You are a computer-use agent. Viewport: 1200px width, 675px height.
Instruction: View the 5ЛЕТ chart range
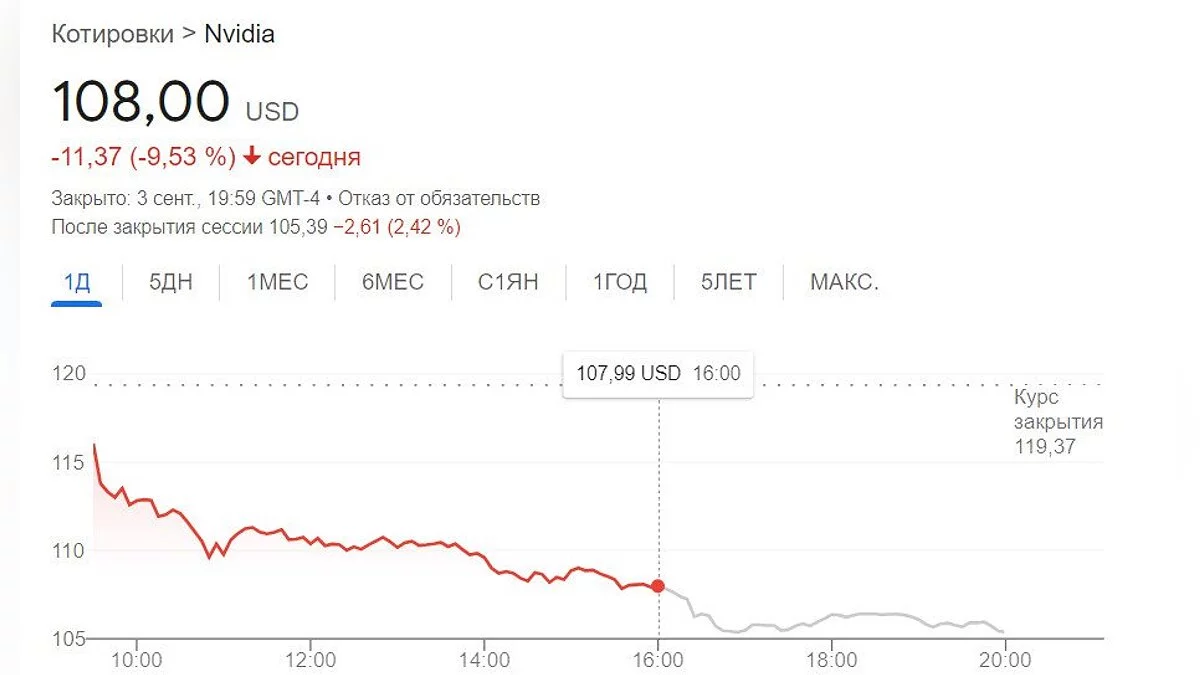pos(729,283)
